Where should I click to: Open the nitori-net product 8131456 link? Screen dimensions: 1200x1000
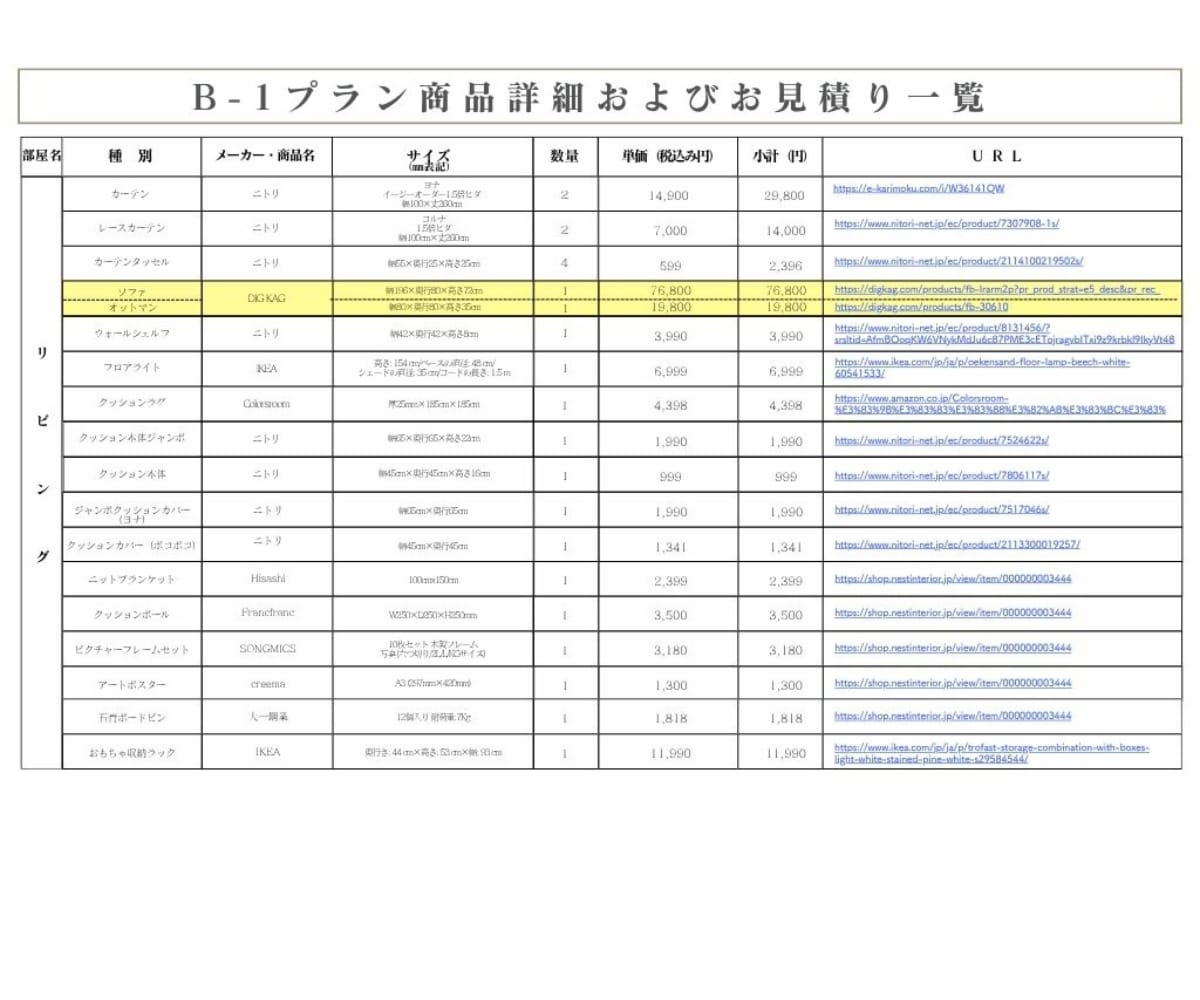[x=1004, y=333]
